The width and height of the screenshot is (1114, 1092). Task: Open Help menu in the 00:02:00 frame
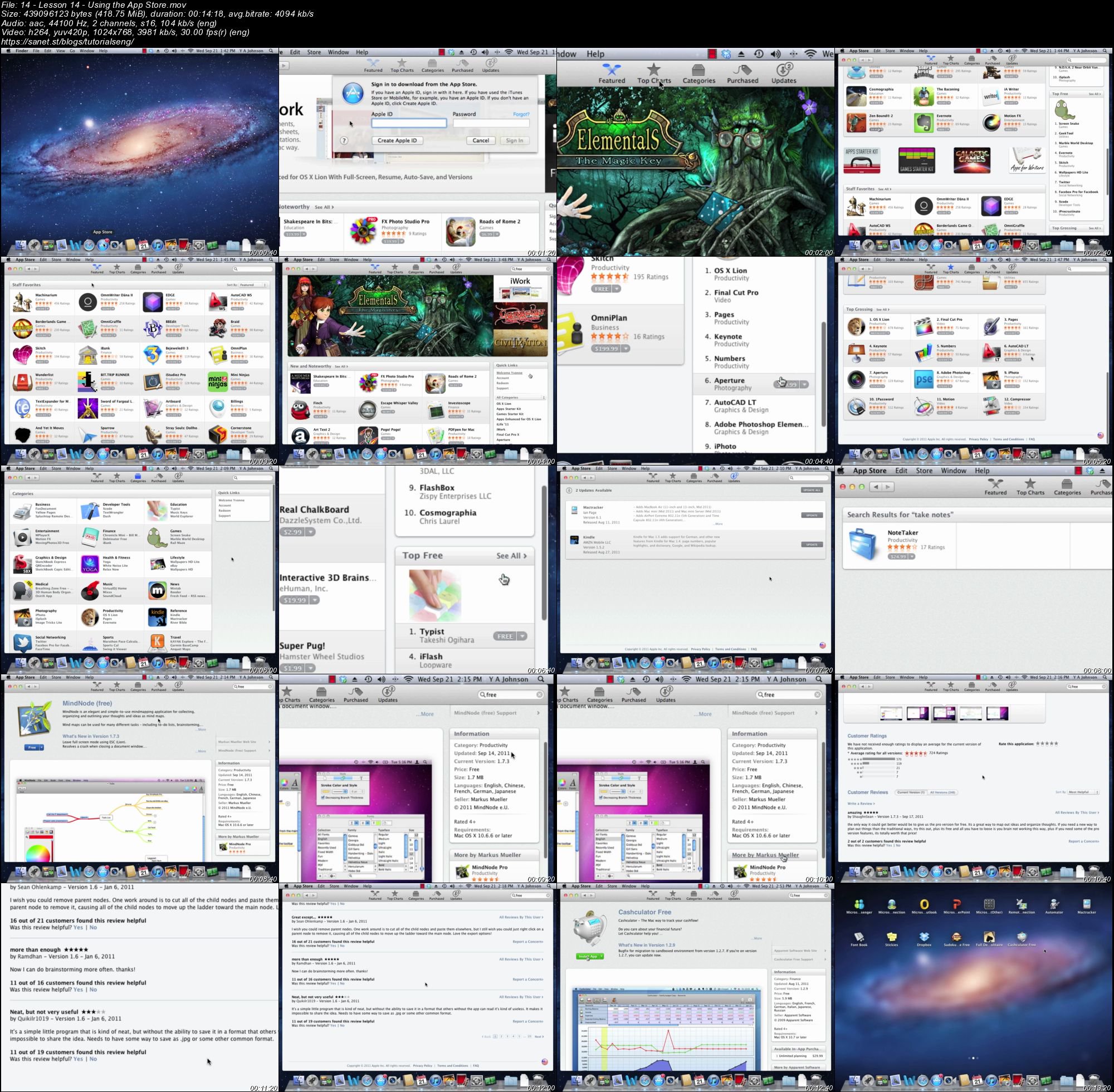[595, 54]
